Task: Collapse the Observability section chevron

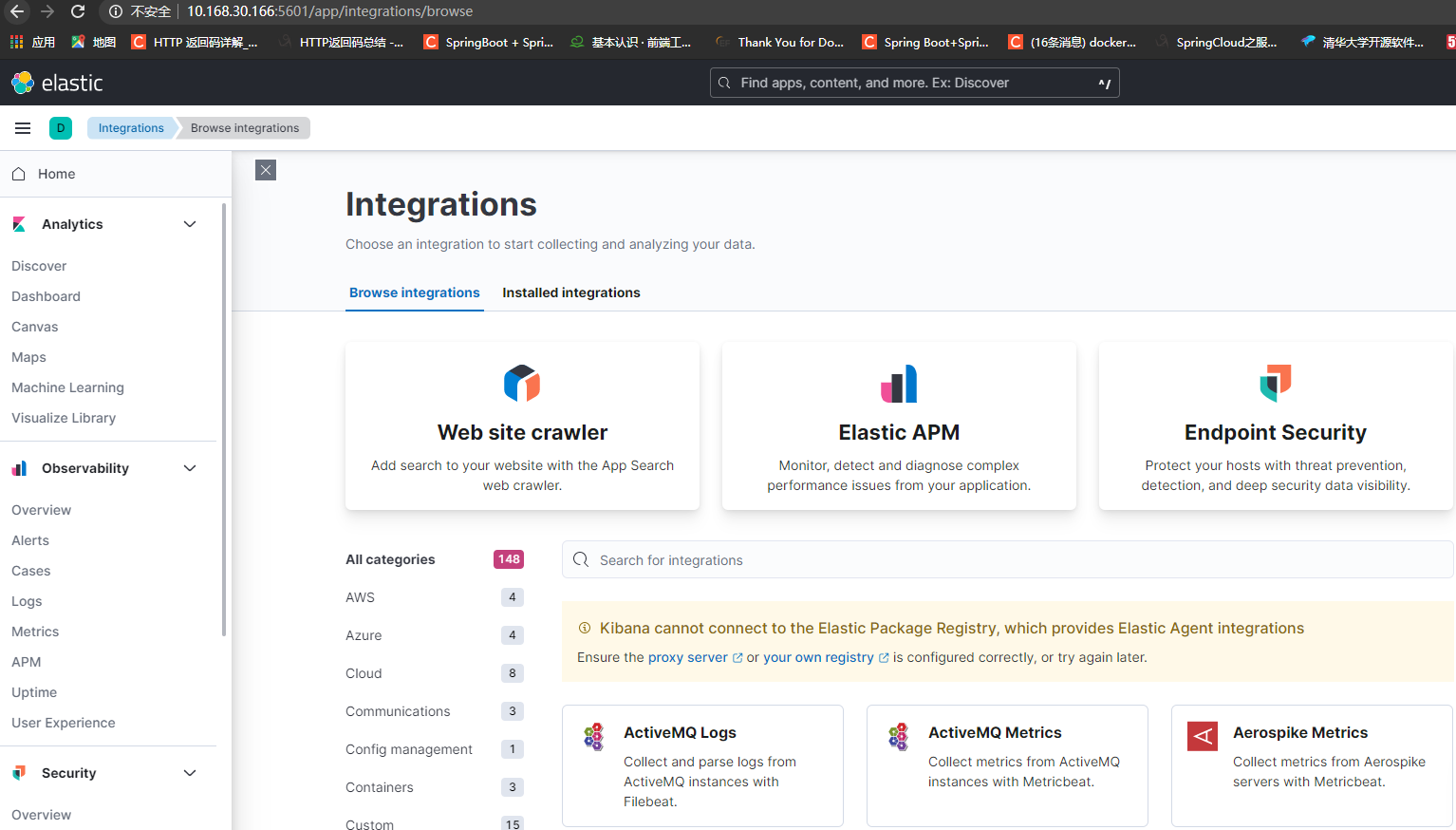Action: pos(190,468)
